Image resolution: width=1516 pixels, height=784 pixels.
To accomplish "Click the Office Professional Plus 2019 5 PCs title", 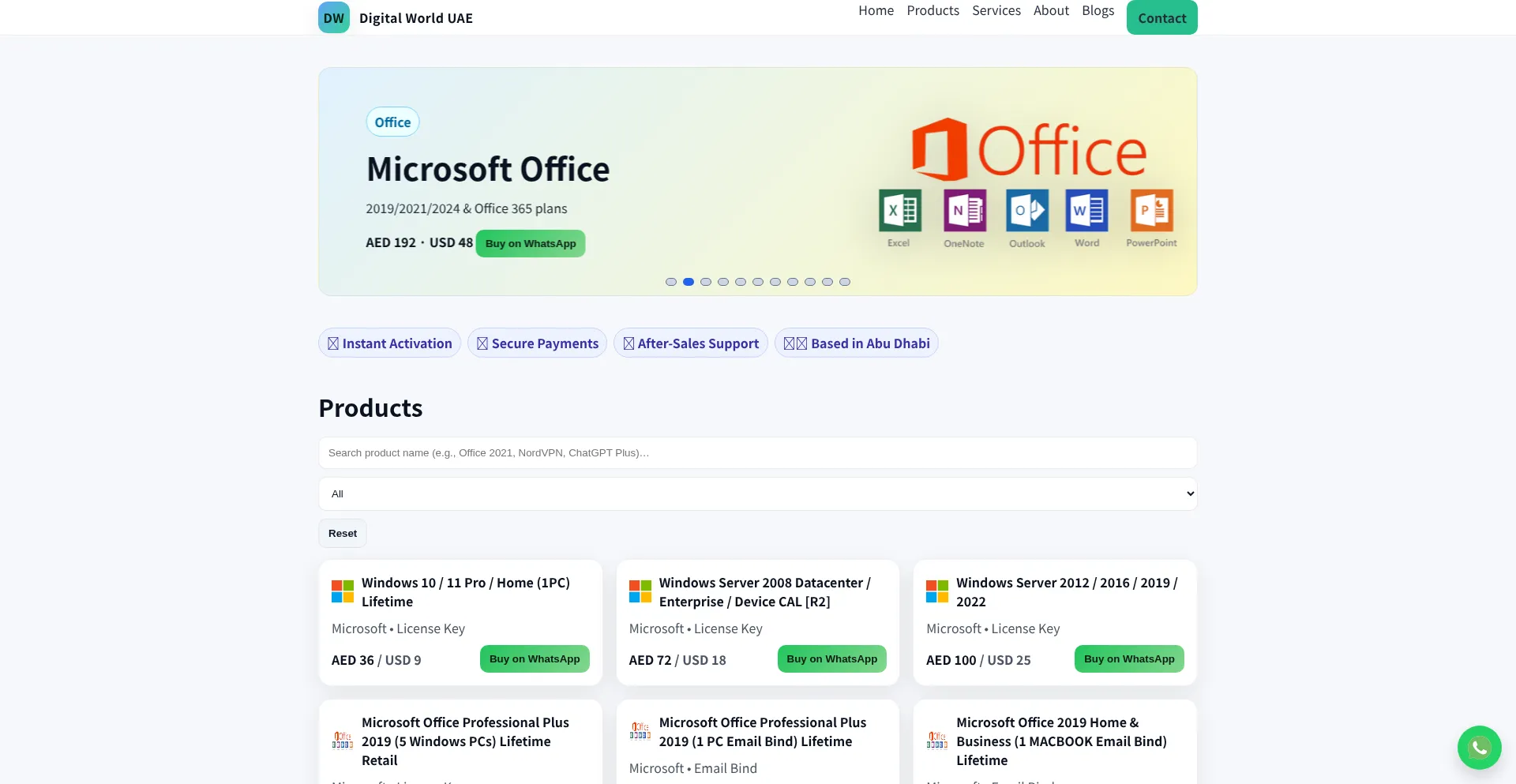I will (465, 741).
